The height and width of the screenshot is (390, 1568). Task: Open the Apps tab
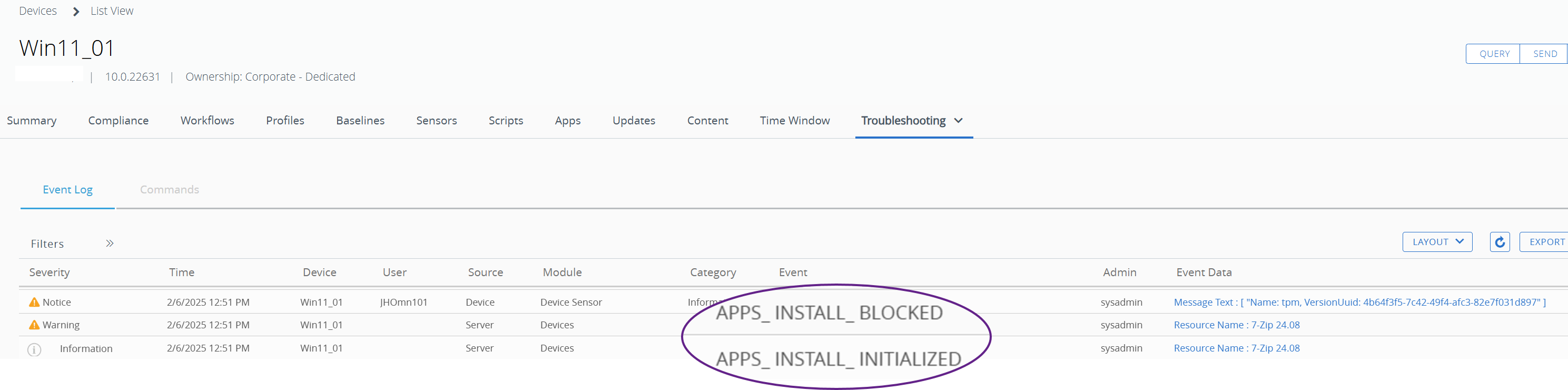tap(567, 121)
